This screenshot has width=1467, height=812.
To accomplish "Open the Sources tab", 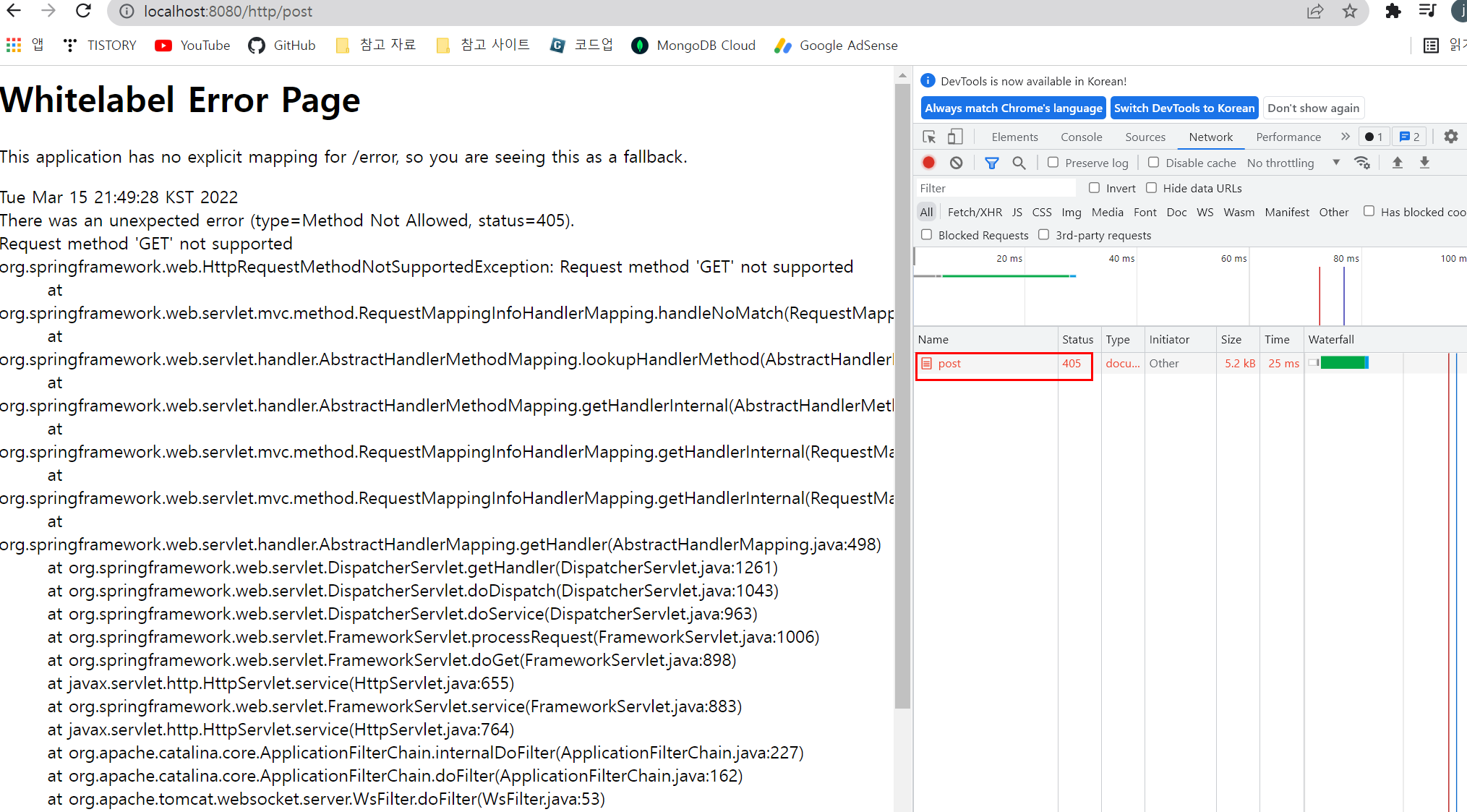I will point(1145,137).
